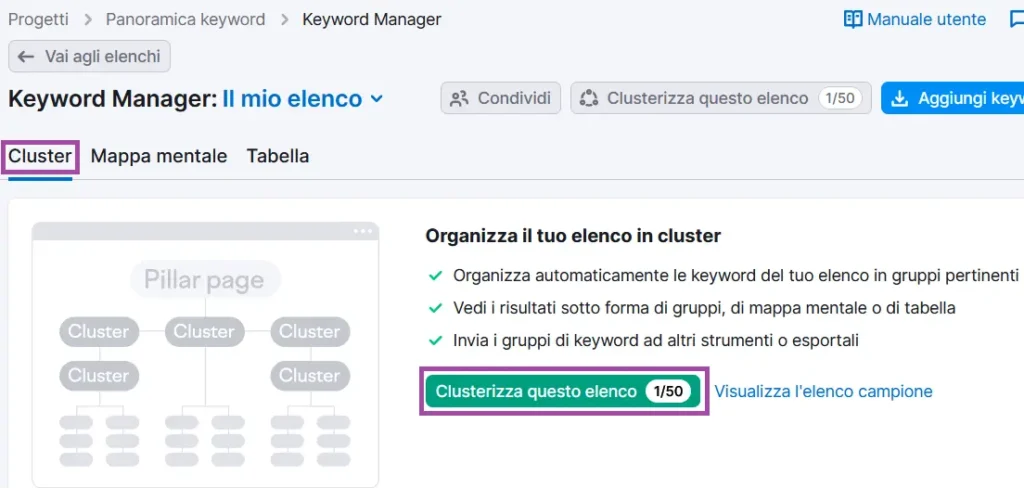The height and width of the screenshot is (488, 1024).
Task: Switch to the Cluster tab
Action: (40, 156)
